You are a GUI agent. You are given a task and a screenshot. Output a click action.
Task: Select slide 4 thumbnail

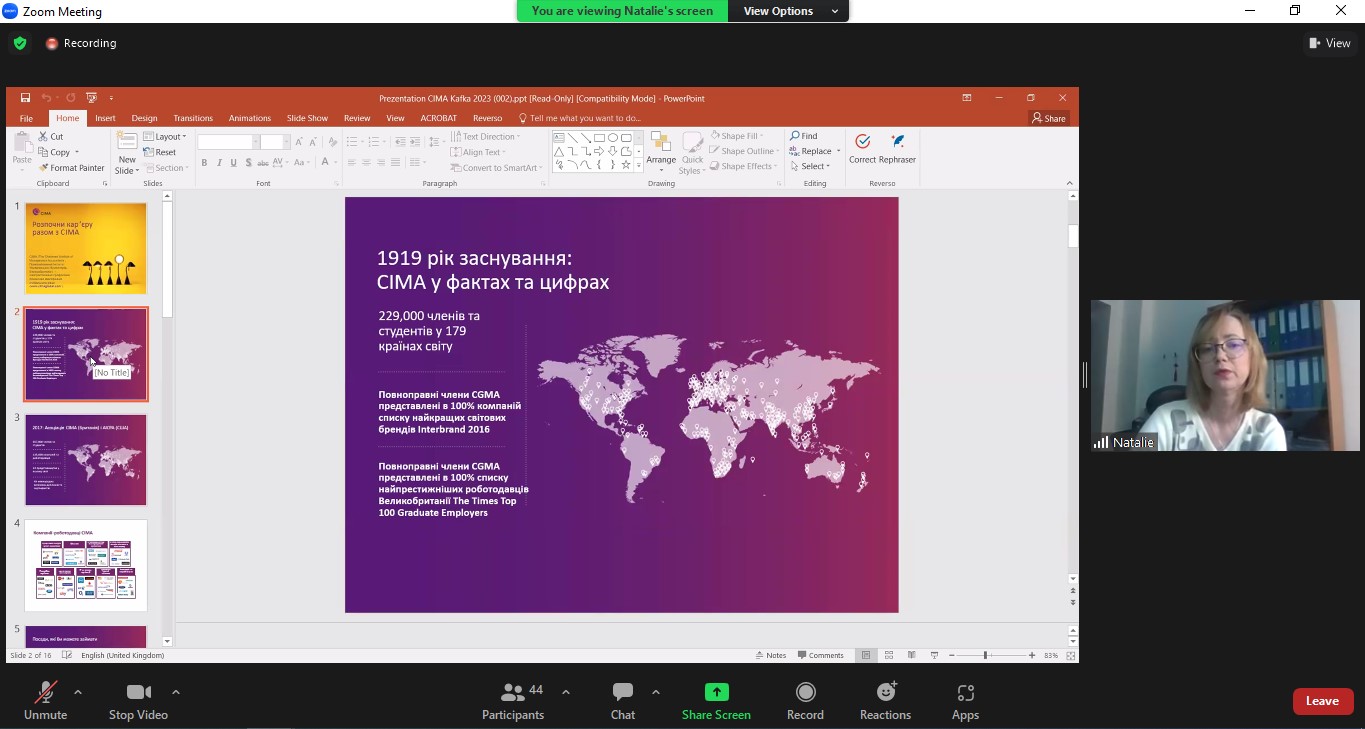tap(86, 566)
